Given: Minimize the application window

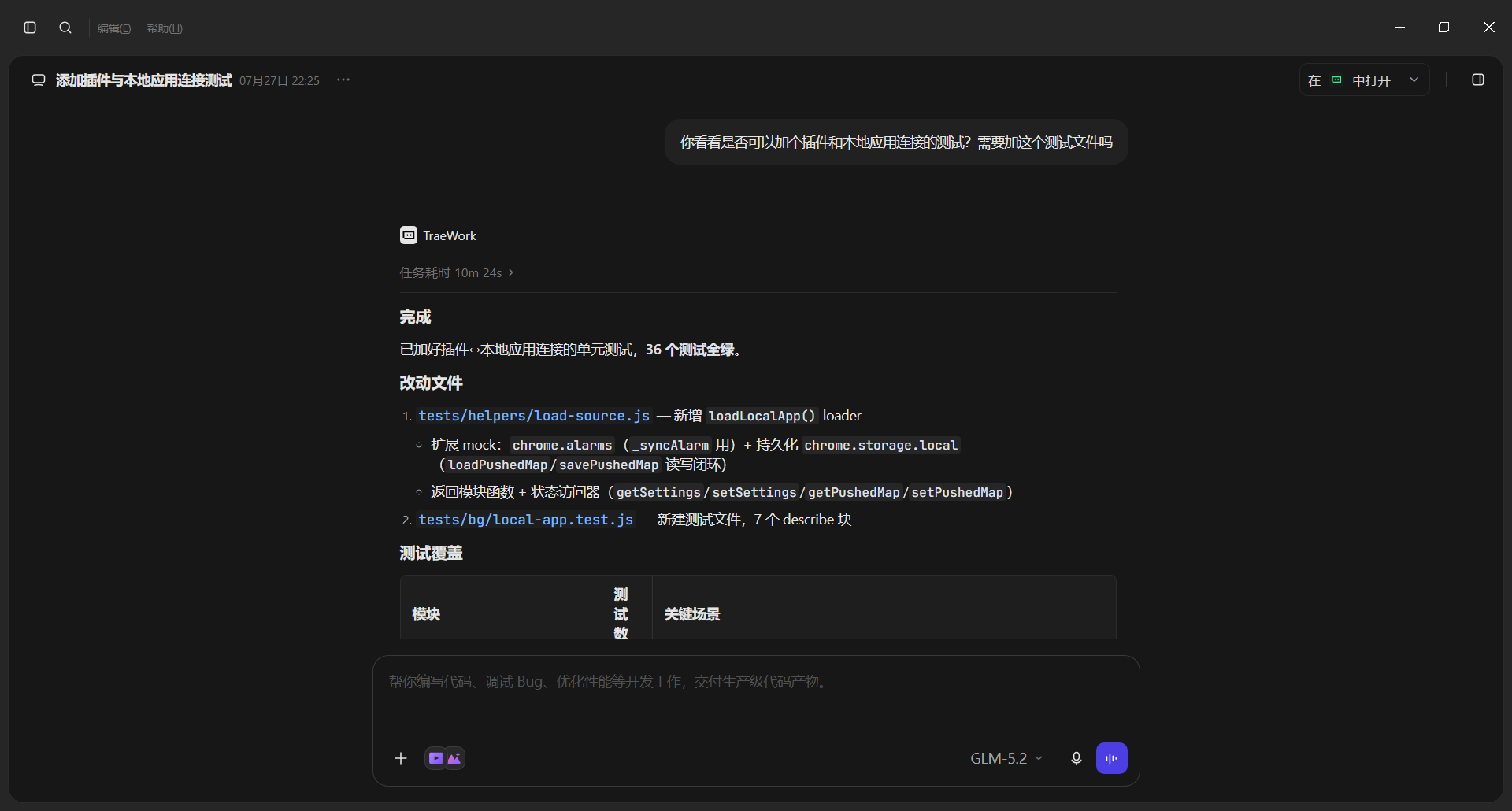Looking at the screenshot, I should (1399, 28).
